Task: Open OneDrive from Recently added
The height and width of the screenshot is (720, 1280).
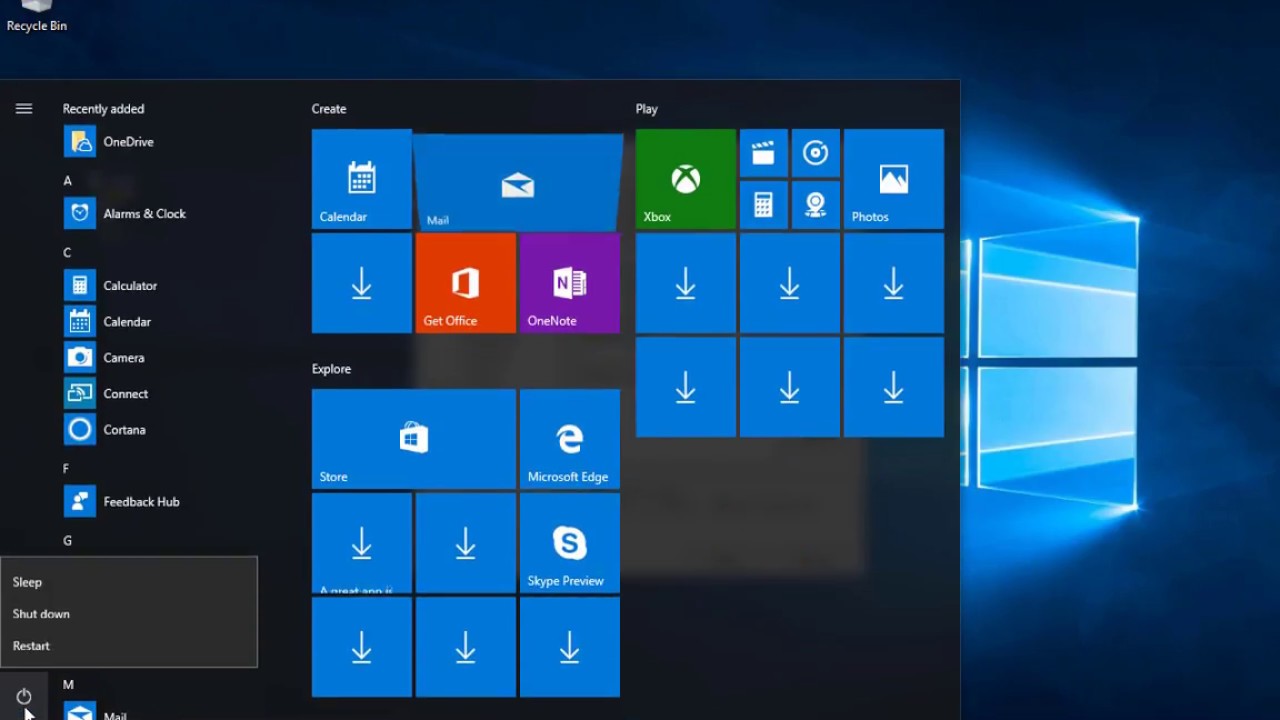Action: 160,142
